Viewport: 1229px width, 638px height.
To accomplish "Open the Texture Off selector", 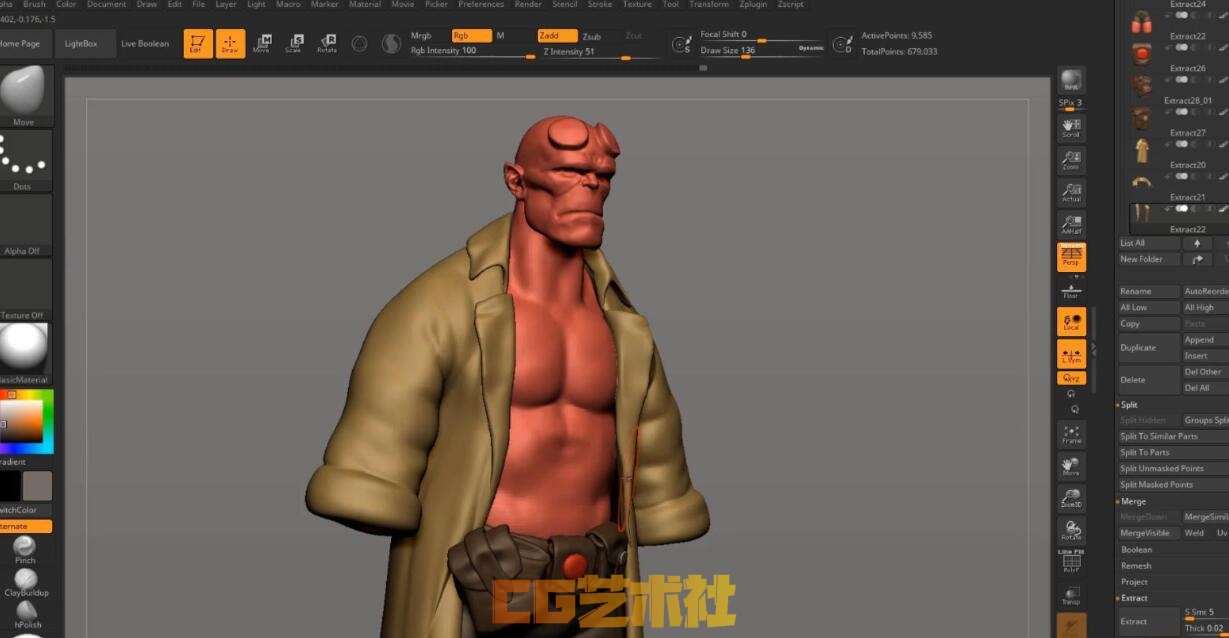I will 24,289.
